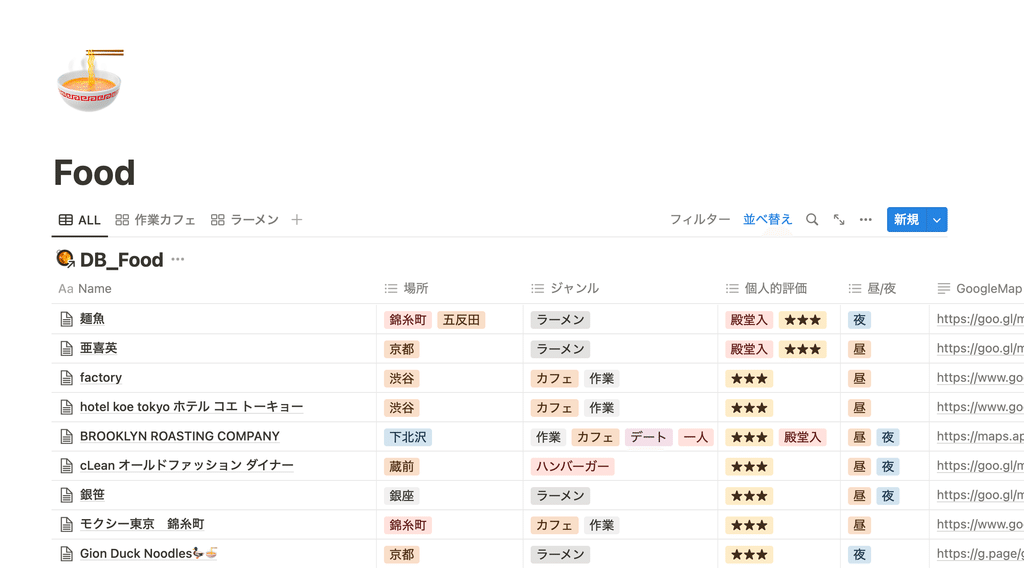This screenshot has width=1024, height=568.
Task: Switch to the ラーメン view tab
Action: (245, 219)
